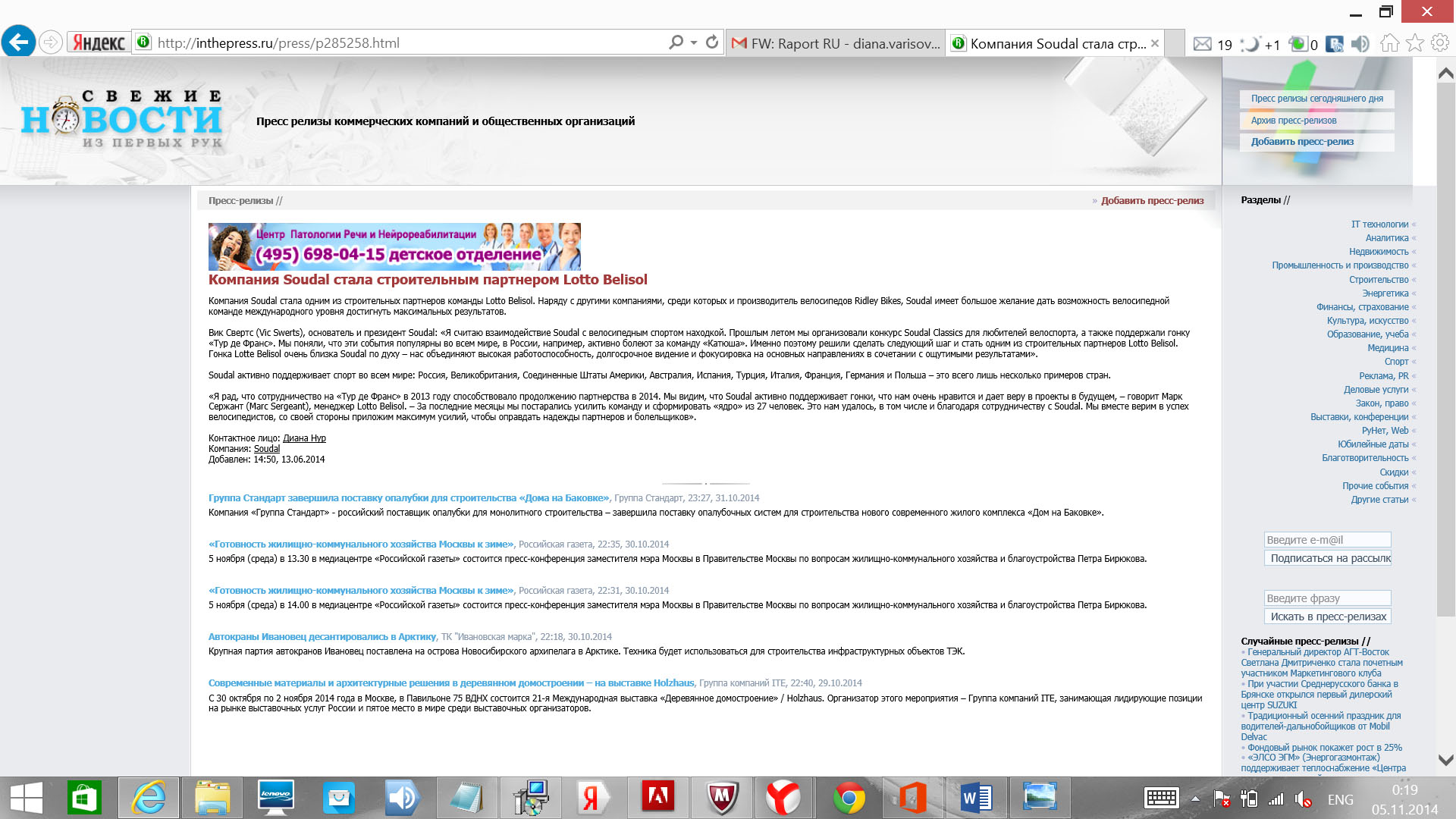Click Подписаться на рассылку button
This screenshot has width=1456, height=819.
[1327, 558]
